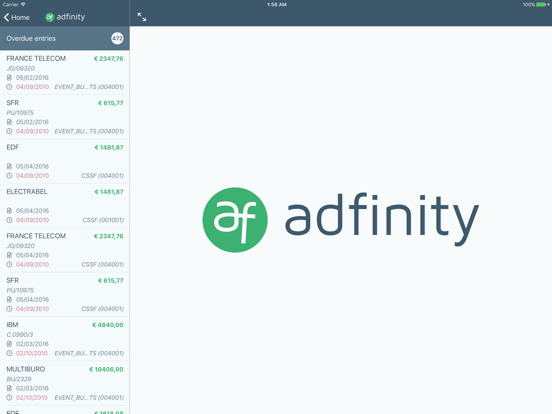Click the document icon in the EDF entry
The image size is (552, 414).
pos(10,166)
